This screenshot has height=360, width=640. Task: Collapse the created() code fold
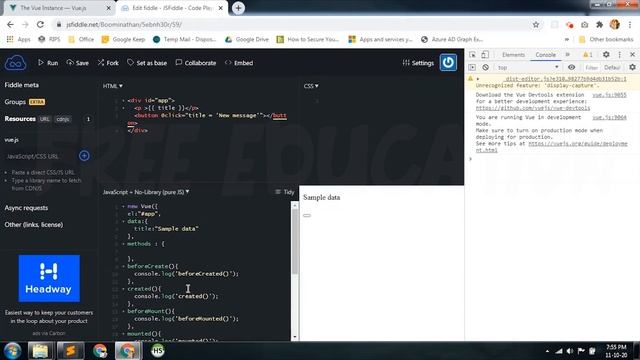click(123, 289)
